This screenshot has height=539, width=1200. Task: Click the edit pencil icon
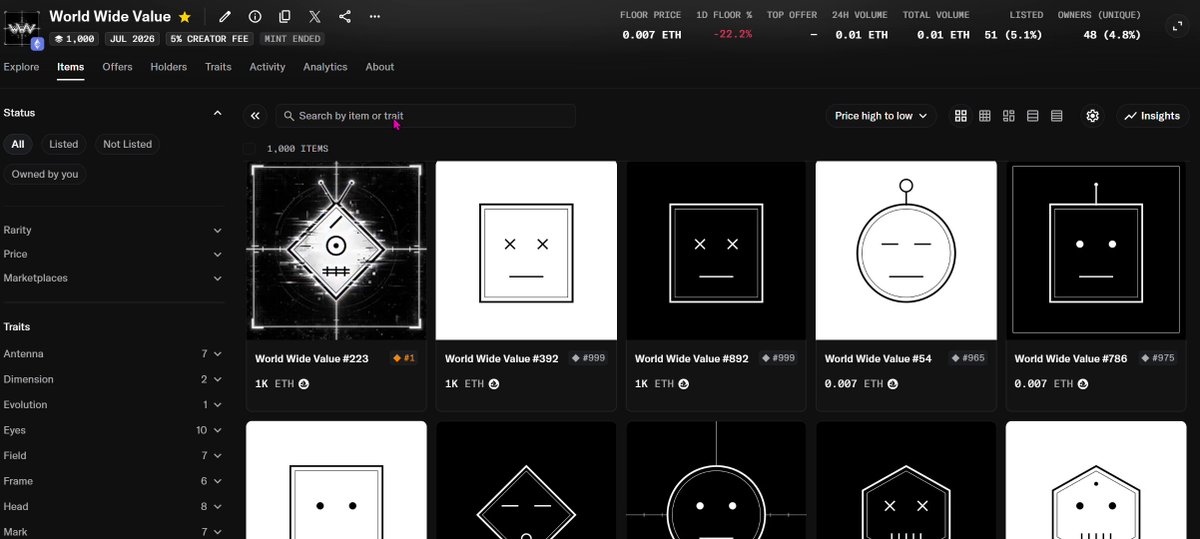[225, 17]
